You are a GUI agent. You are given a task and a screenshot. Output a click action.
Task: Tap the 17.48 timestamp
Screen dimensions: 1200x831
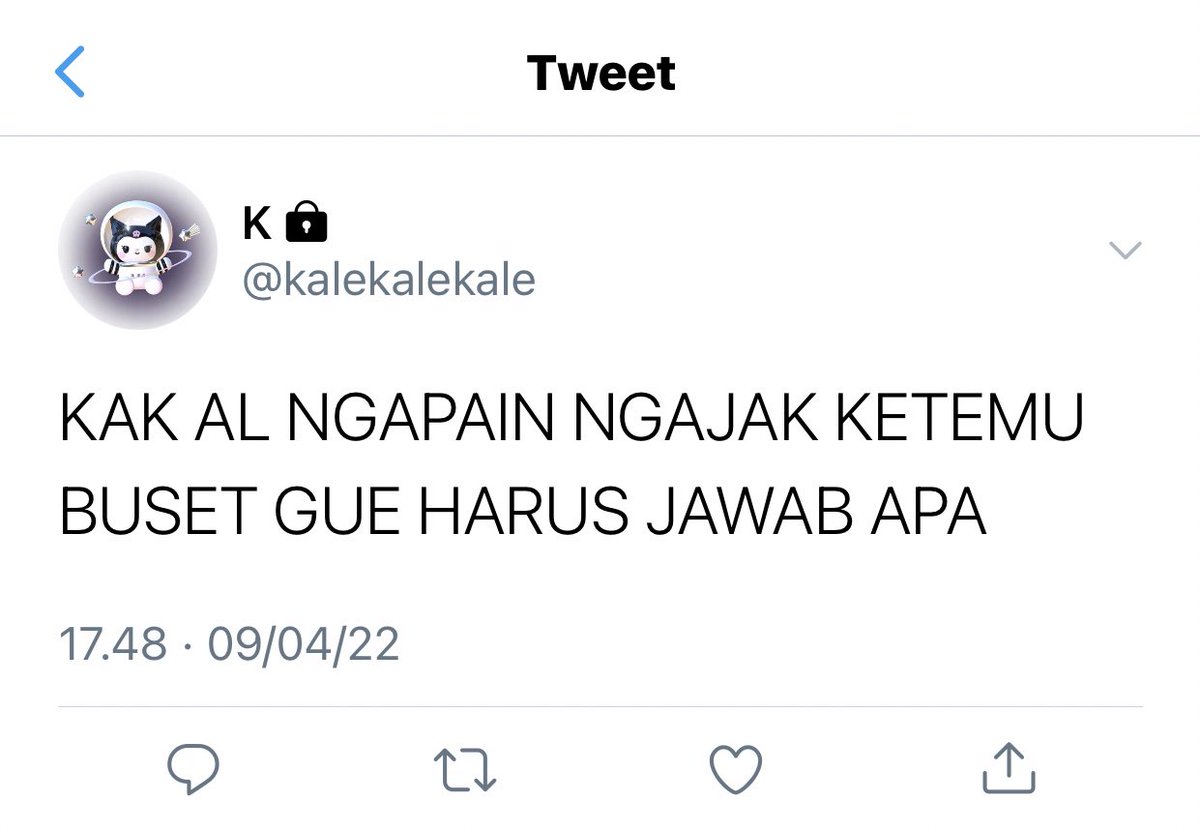coord(113,644)
